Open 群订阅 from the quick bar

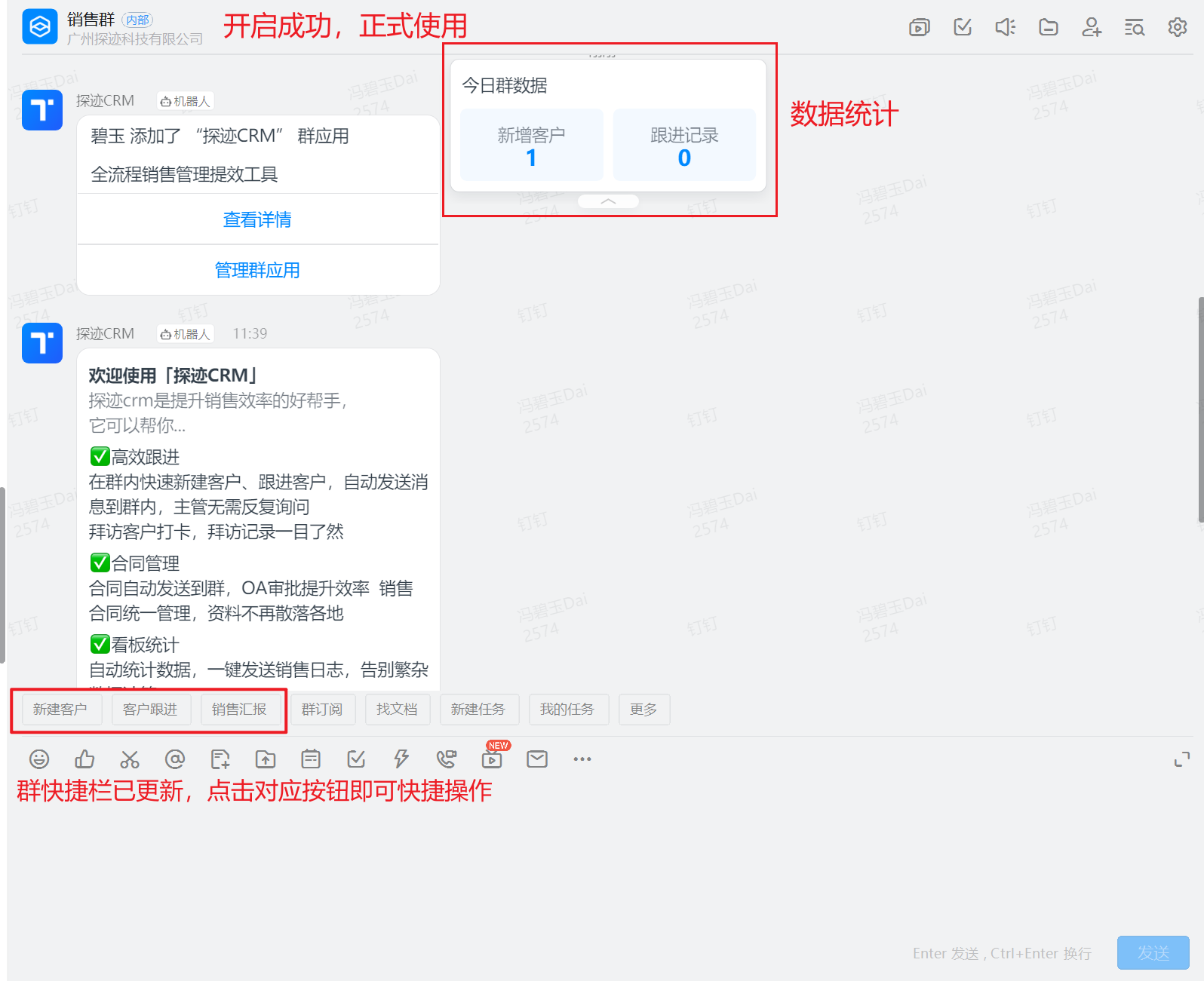[x=322, y=710]
